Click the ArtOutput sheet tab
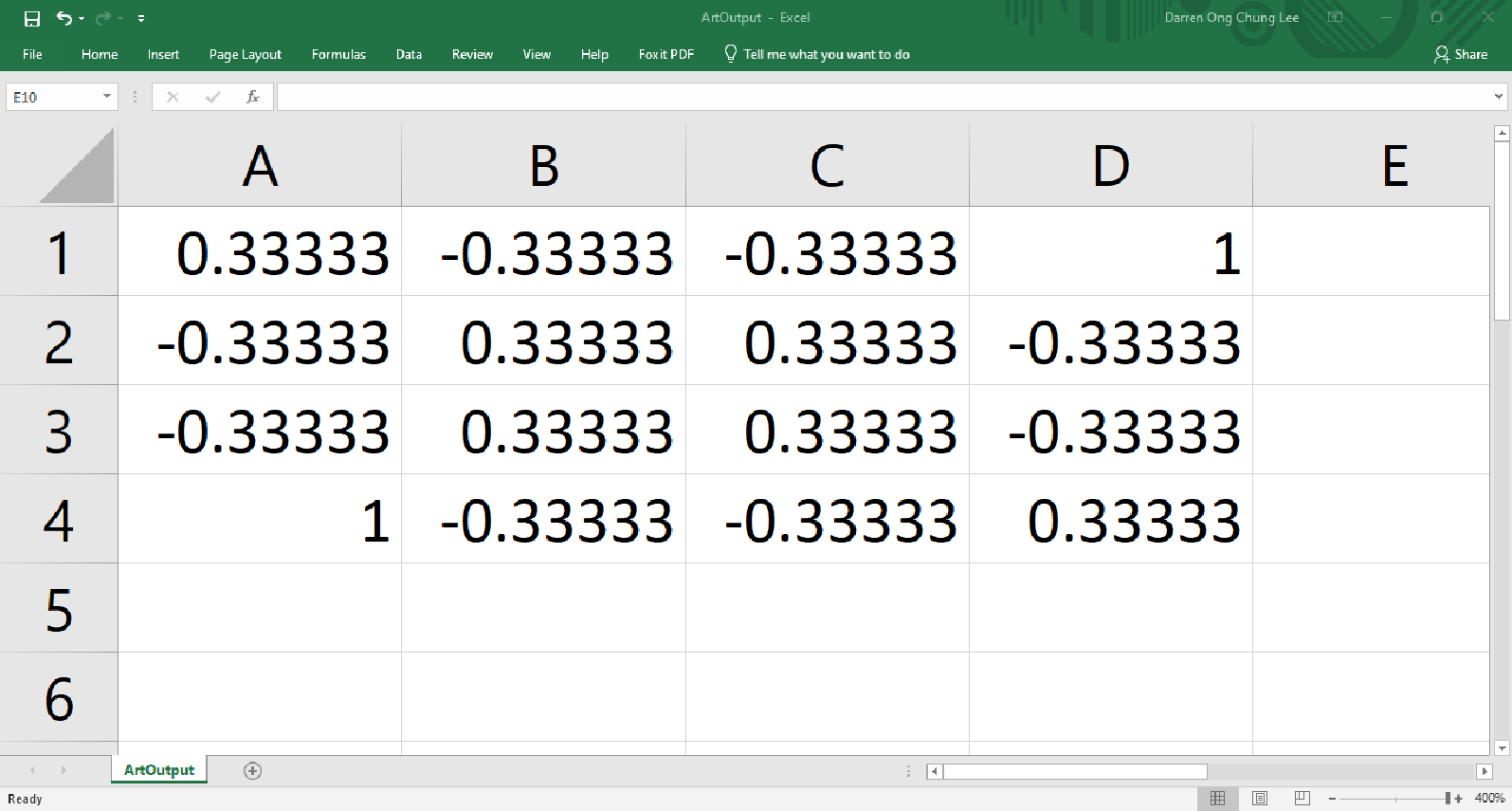This screenshot has width=1512, height=811. coord(158,770)
